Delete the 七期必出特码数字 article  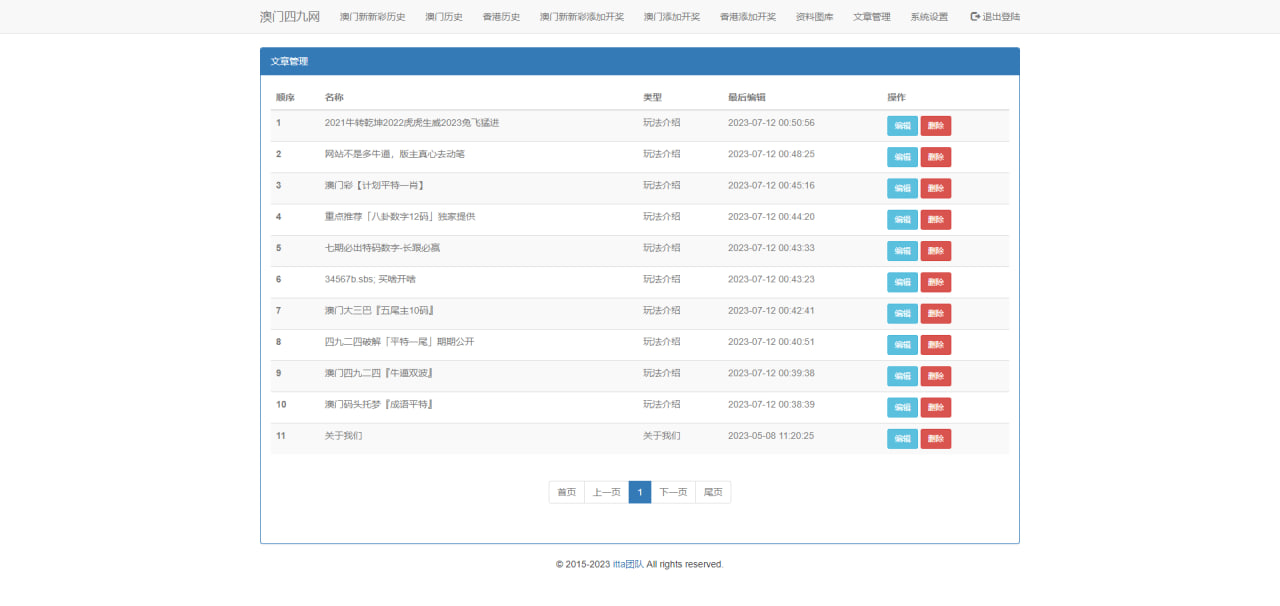[936, 251]
